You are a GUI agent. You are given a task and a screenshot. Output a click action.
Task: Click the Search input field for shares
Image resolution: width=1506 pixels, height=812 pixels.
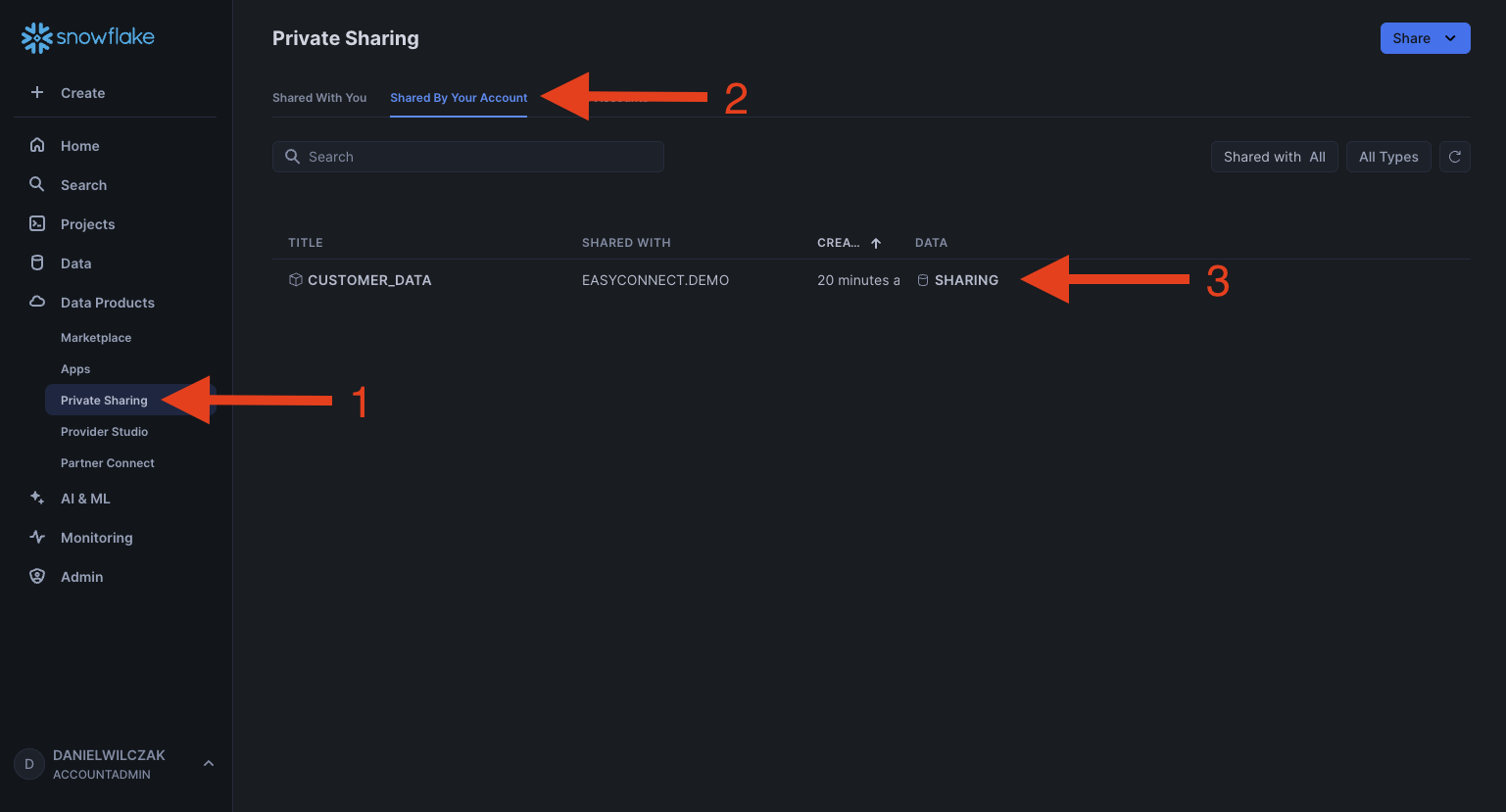(x=468, y=157)
